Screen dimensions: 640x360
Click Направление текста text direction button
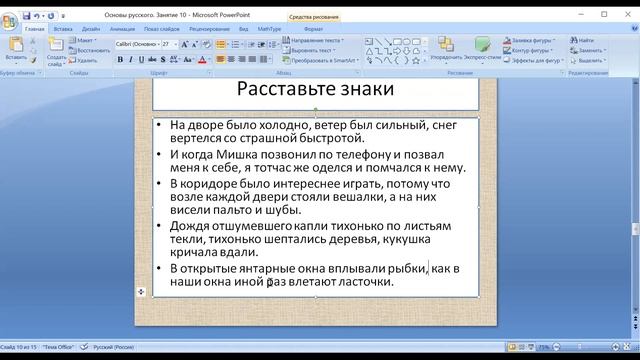(x=313, y=40)
